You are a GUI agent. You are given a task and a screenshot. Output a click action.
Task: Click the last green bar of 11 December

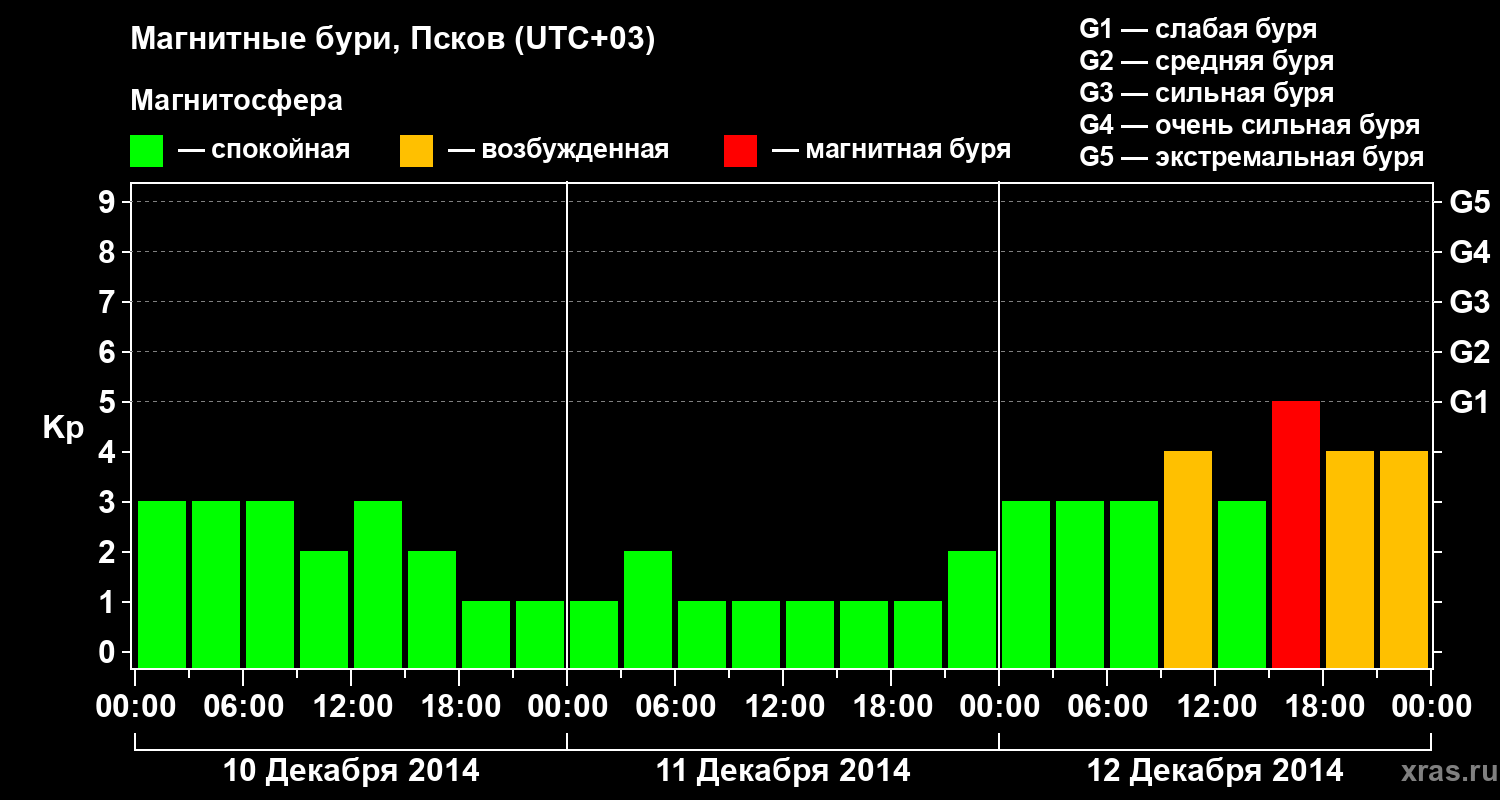[972, 609]
